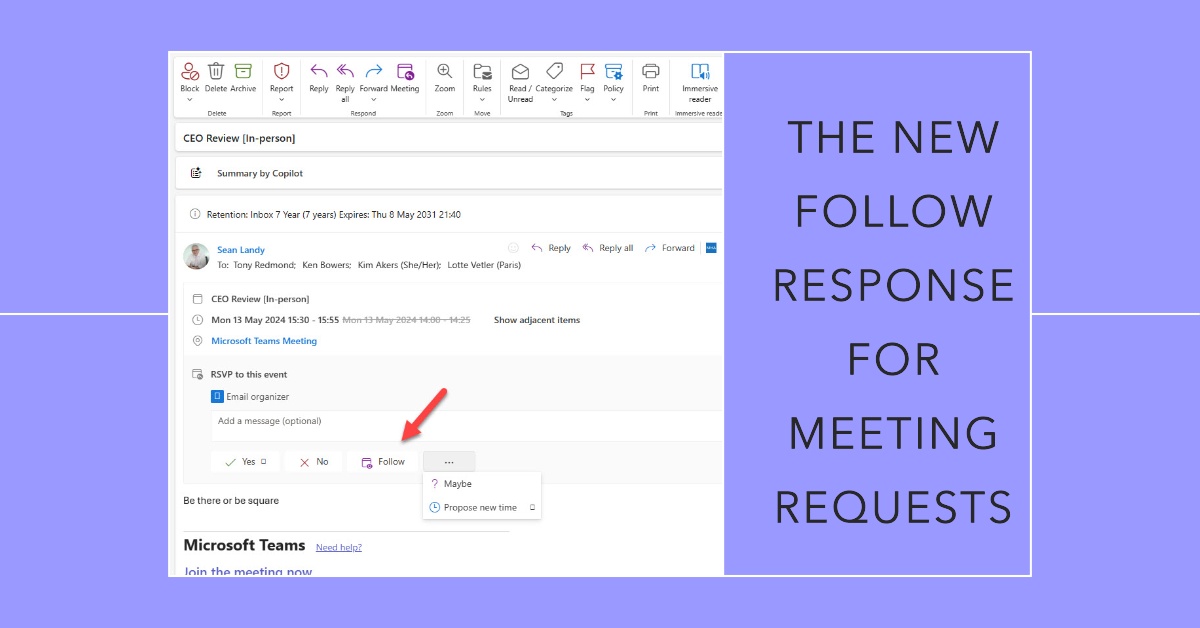Screen dimensions: 1200x628
Task: Select Propose new time menu option
Action: (x=480, y=508)
